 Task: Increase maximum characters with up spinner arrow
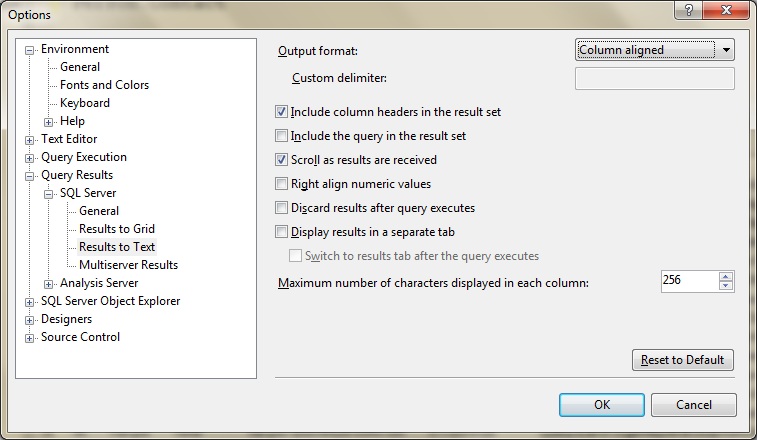point(726,276)
